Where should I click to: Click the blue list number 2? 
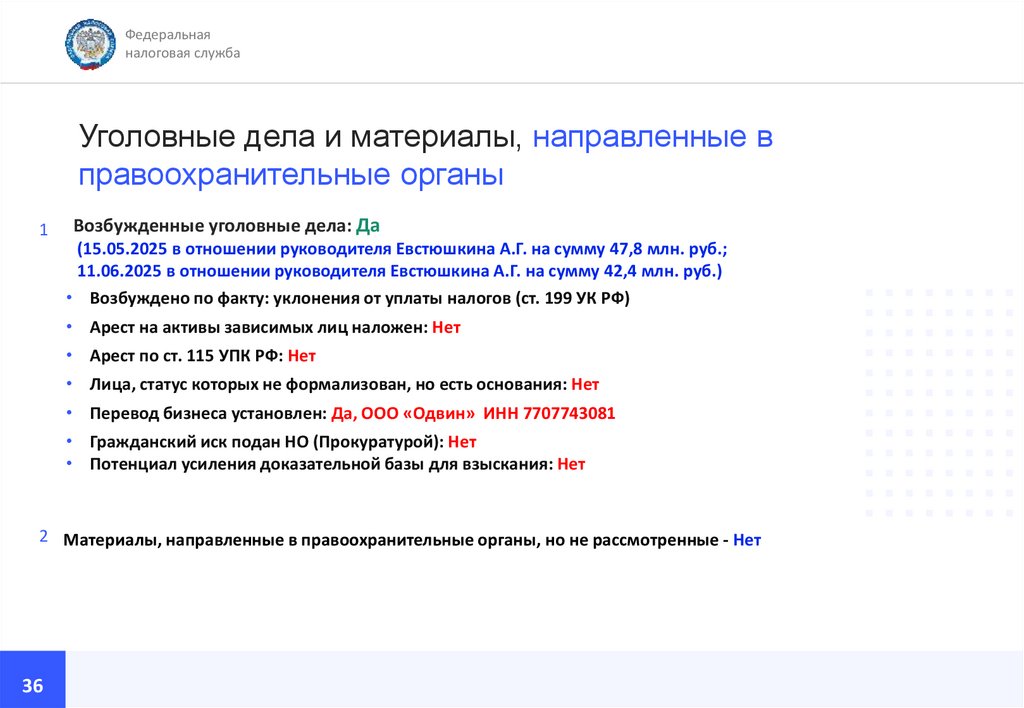[x=44, y=536]
